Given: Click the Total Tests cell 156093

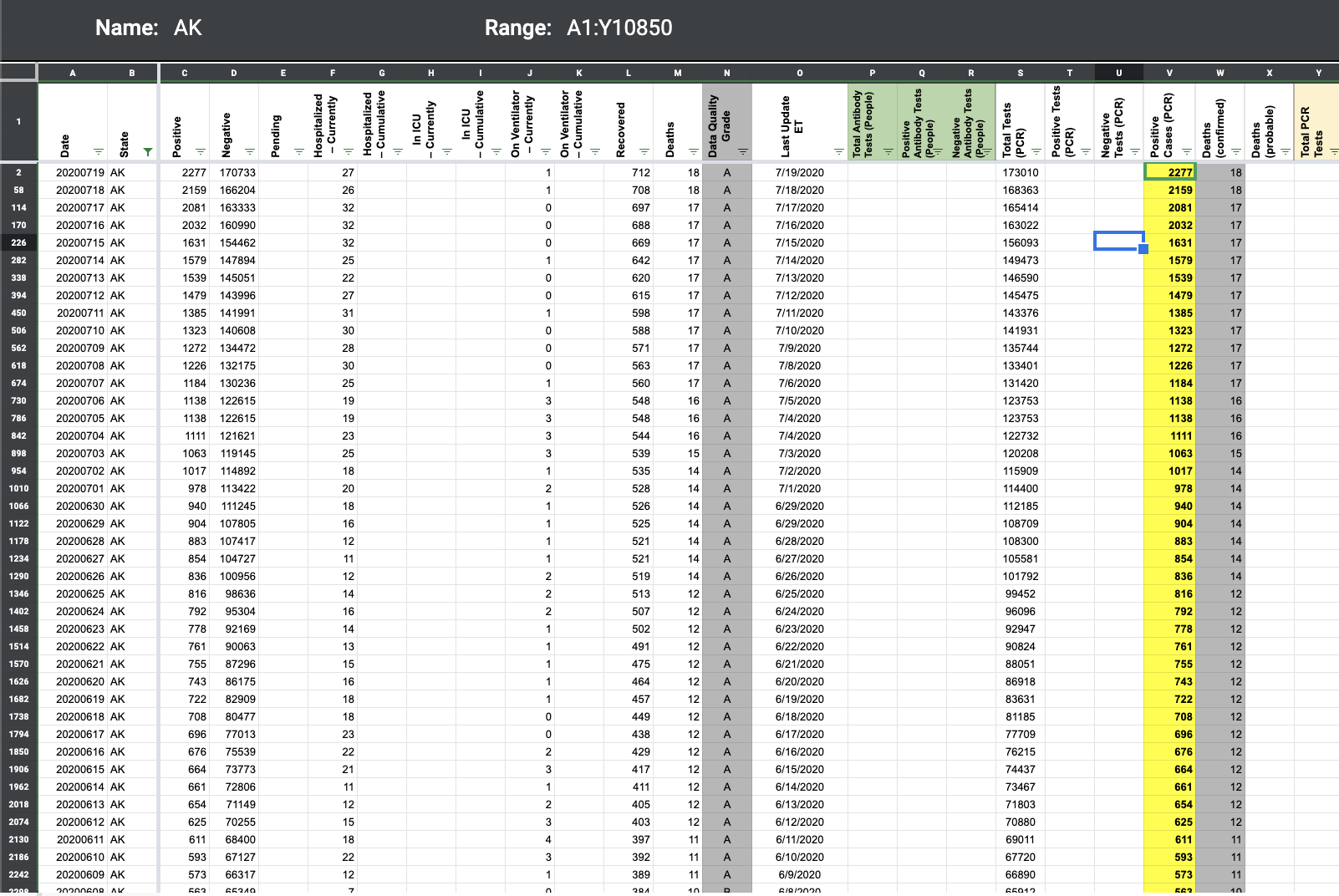Looking at the screenshot, I should coord(1021,242).
